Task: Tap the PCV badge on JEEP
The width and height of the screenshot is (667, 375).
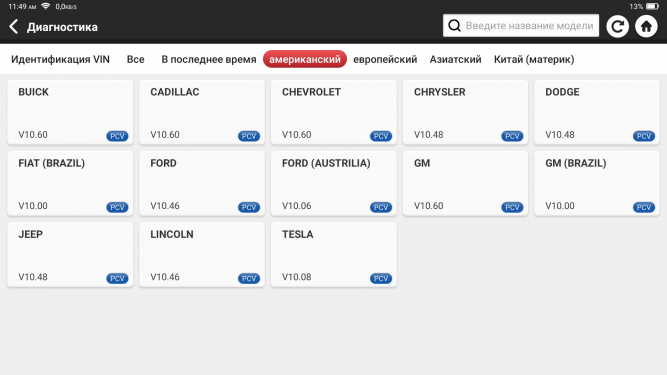Action: pos(117,278)
